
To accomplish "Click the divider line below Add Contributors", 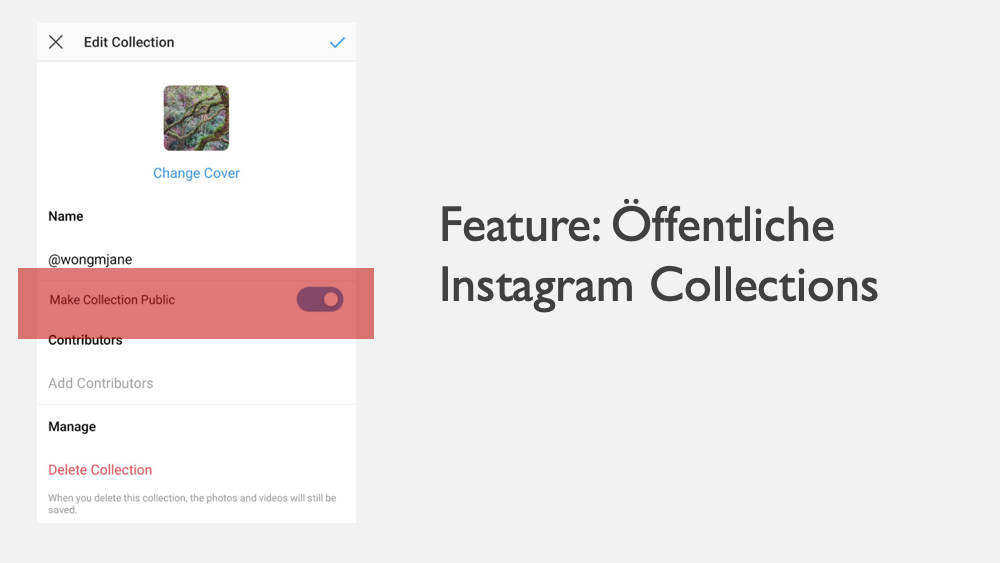I will [196, 404].
